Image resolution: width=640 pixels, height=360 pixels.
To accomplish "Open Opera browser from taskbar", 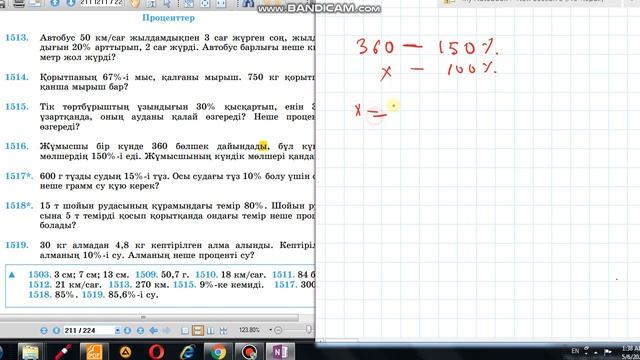I will [156, 351].
